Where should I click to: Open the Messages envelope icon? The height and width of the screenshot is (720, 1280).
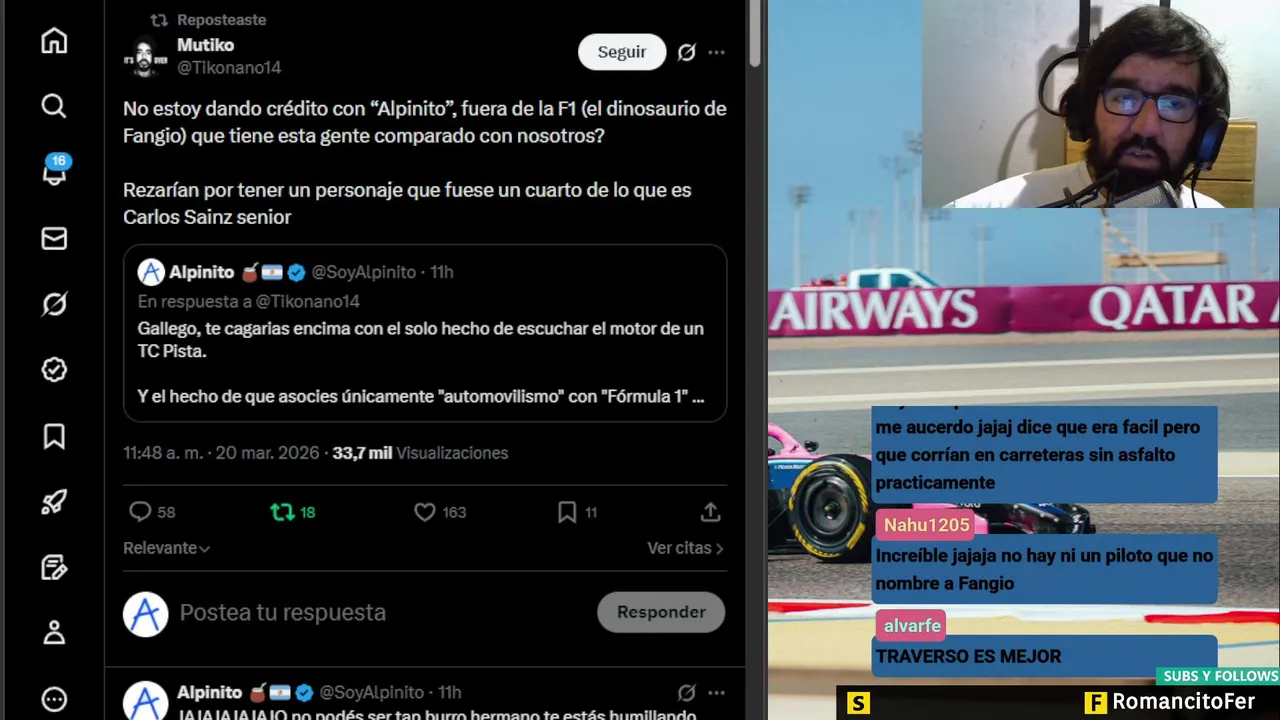54,238
